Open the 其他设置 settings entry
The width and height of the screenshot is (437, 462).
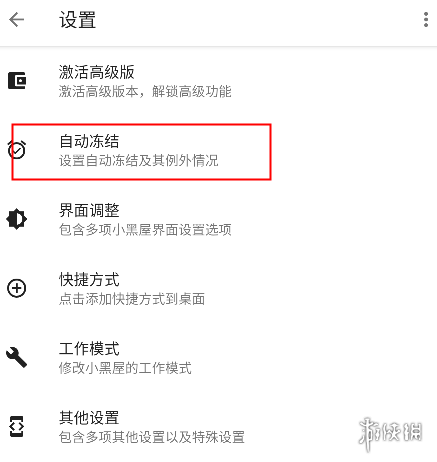[x=218, y=427]
